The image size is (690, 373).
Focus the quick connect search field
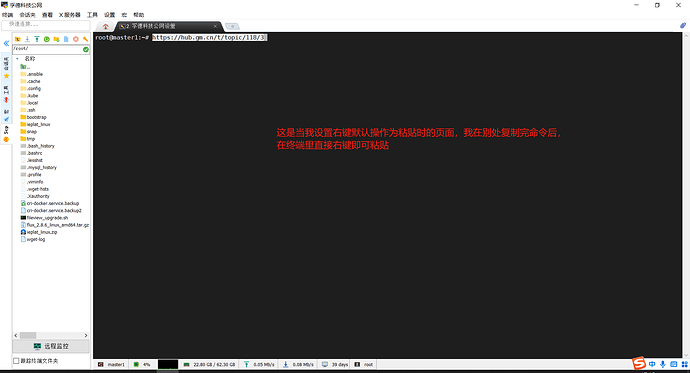tap(46, 25)
